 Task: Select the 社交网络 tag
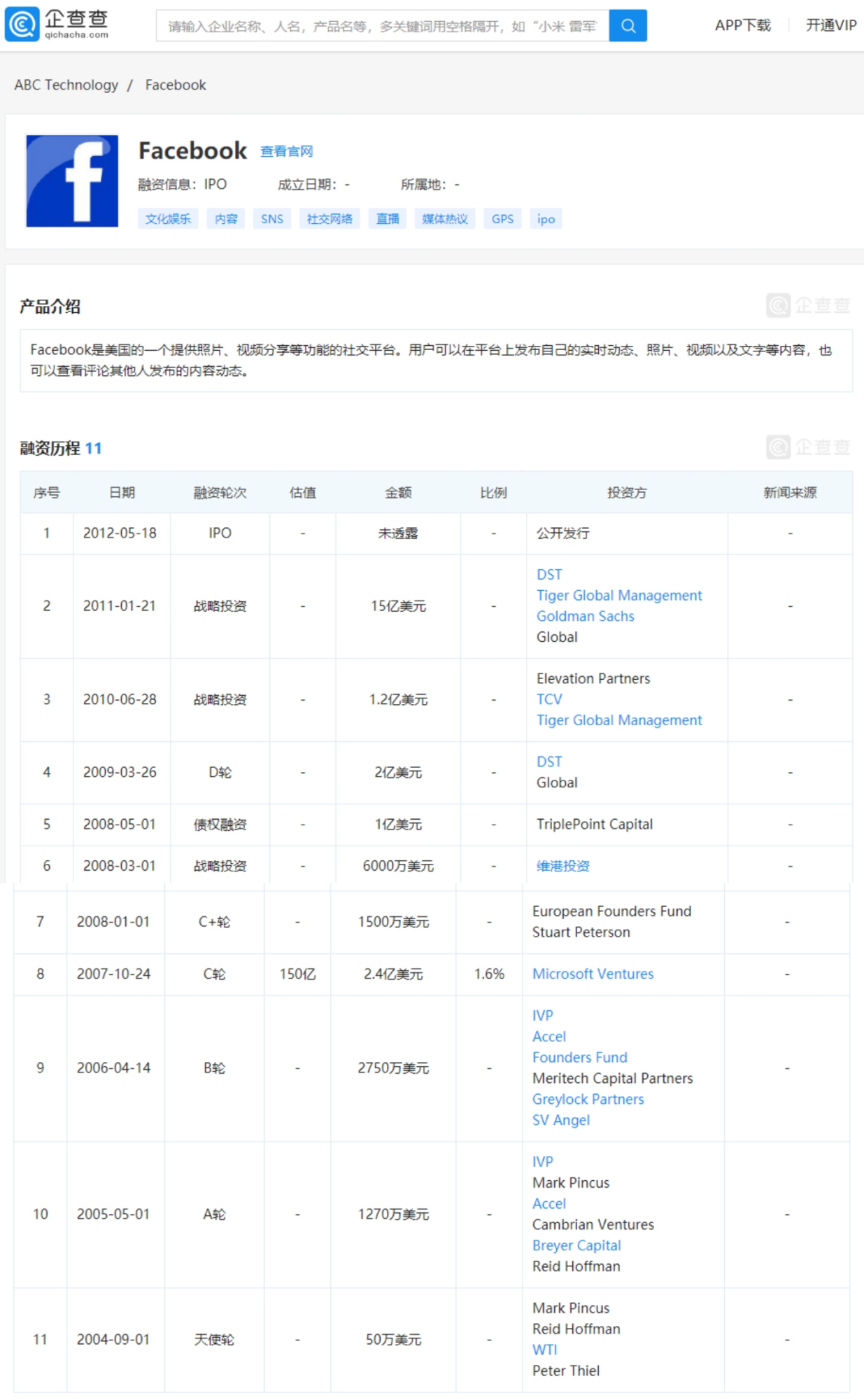(x=330, y=219)
